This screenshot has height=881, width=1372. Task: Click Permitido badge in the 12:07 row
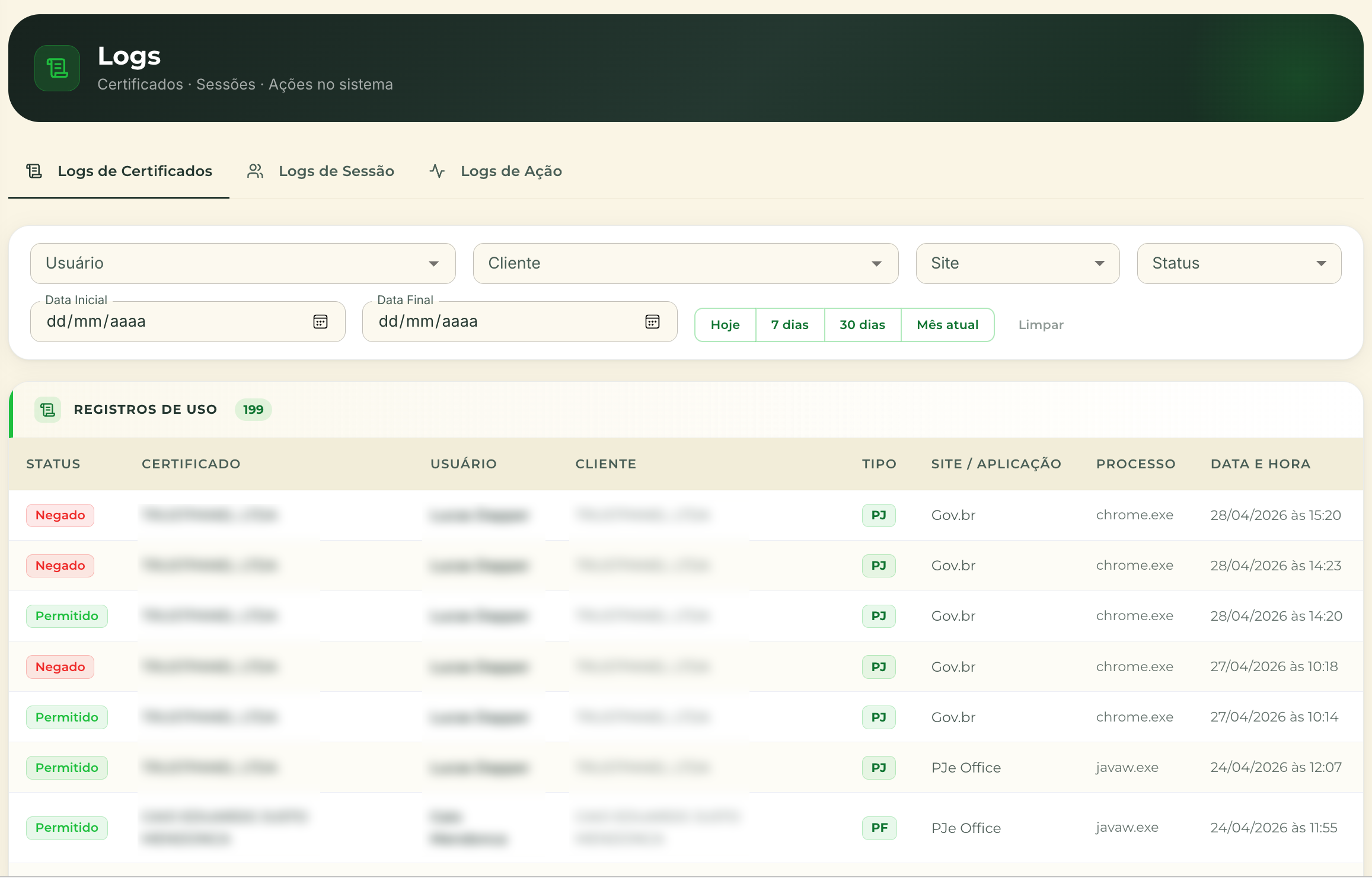(x=67, y=768)
